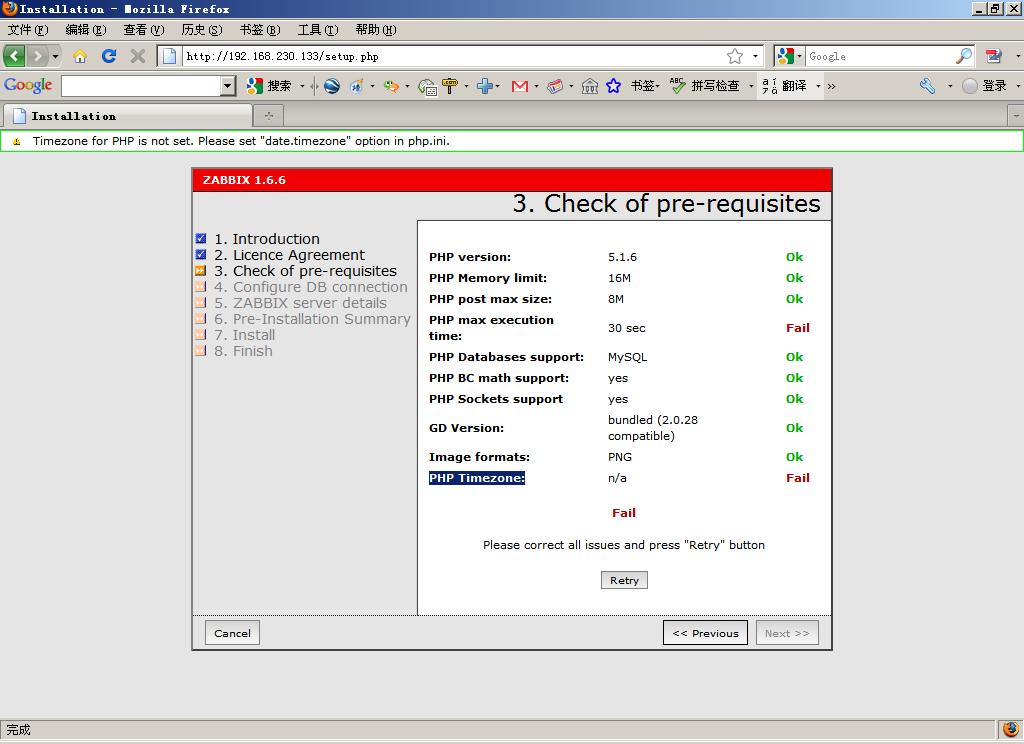Click the Google Earth globe icon
The height and width of the screenshot is (744, 1024).
click(x=332, y=86)
